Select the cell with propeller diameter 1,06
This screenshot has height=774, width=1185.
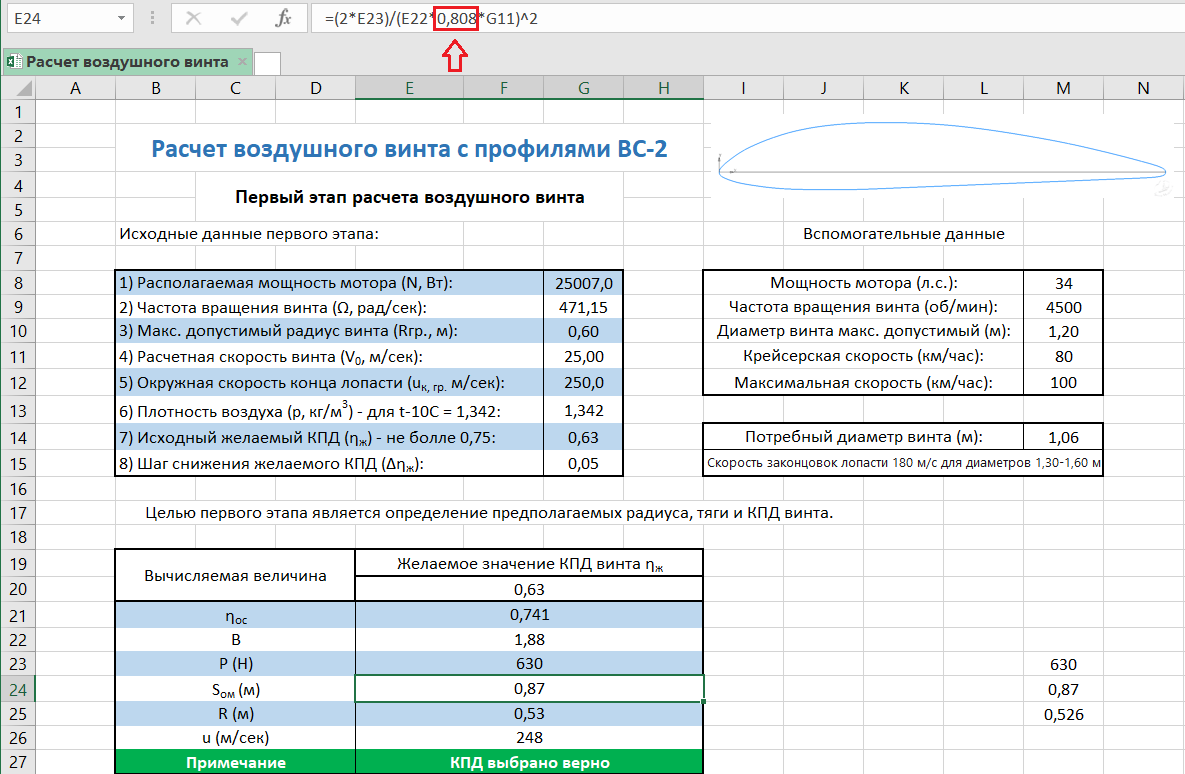(1063, 437)
